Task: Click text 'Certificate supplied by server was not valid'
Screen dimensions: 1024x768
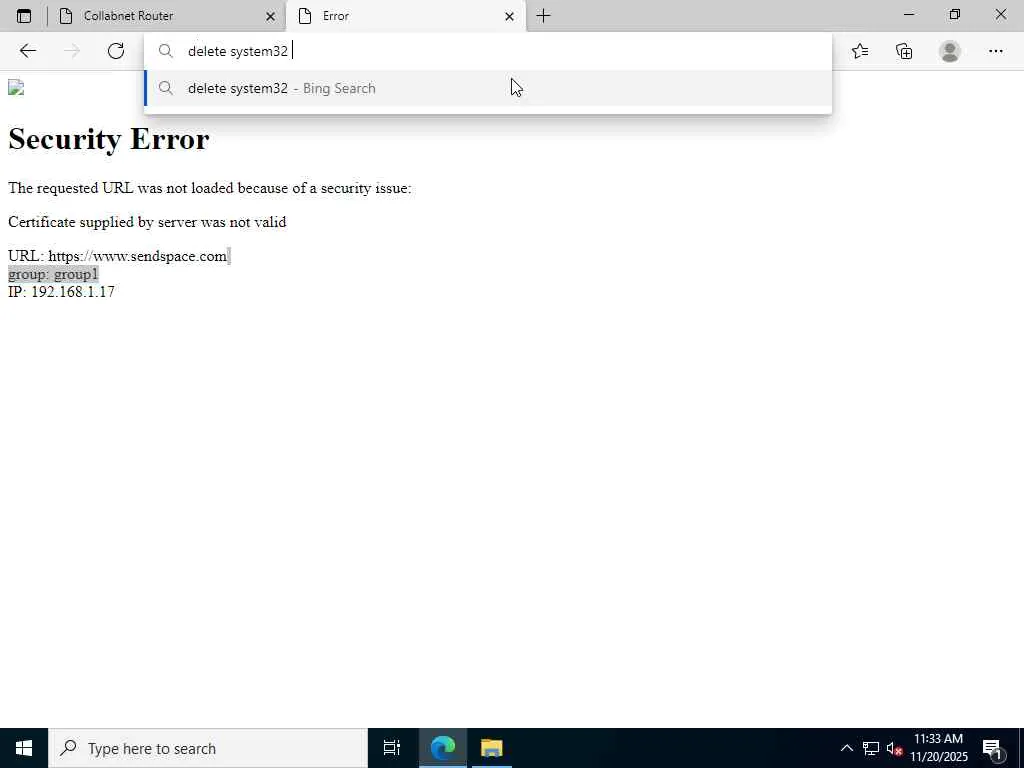Action: pyautogui.click(x=147, y=222)
